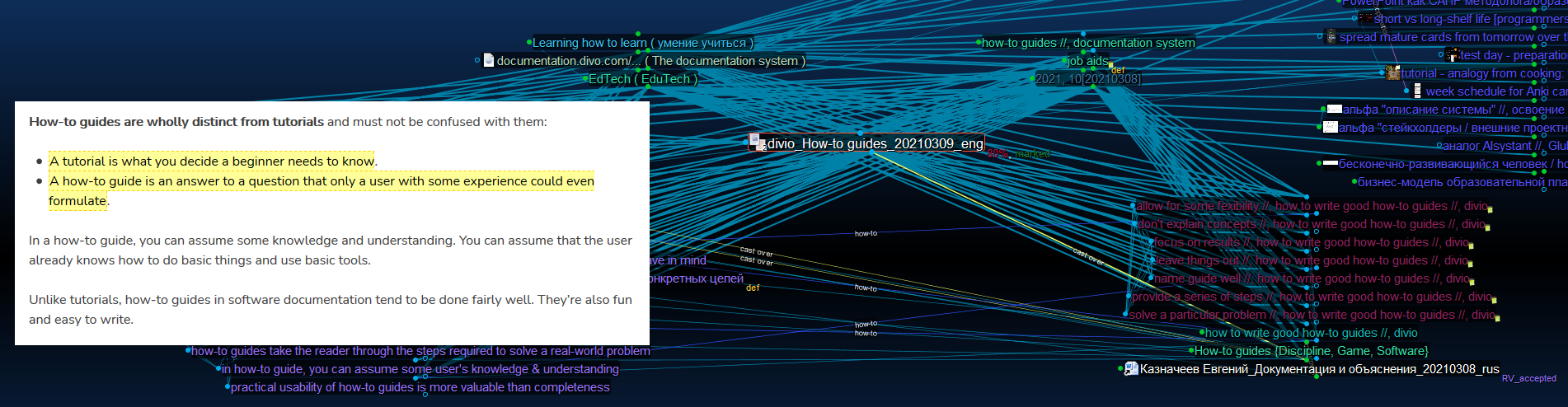This screenshot has height=407, width=1568.
Task: Open the Learning how to learn thought
Action: (x=642, y=43)
